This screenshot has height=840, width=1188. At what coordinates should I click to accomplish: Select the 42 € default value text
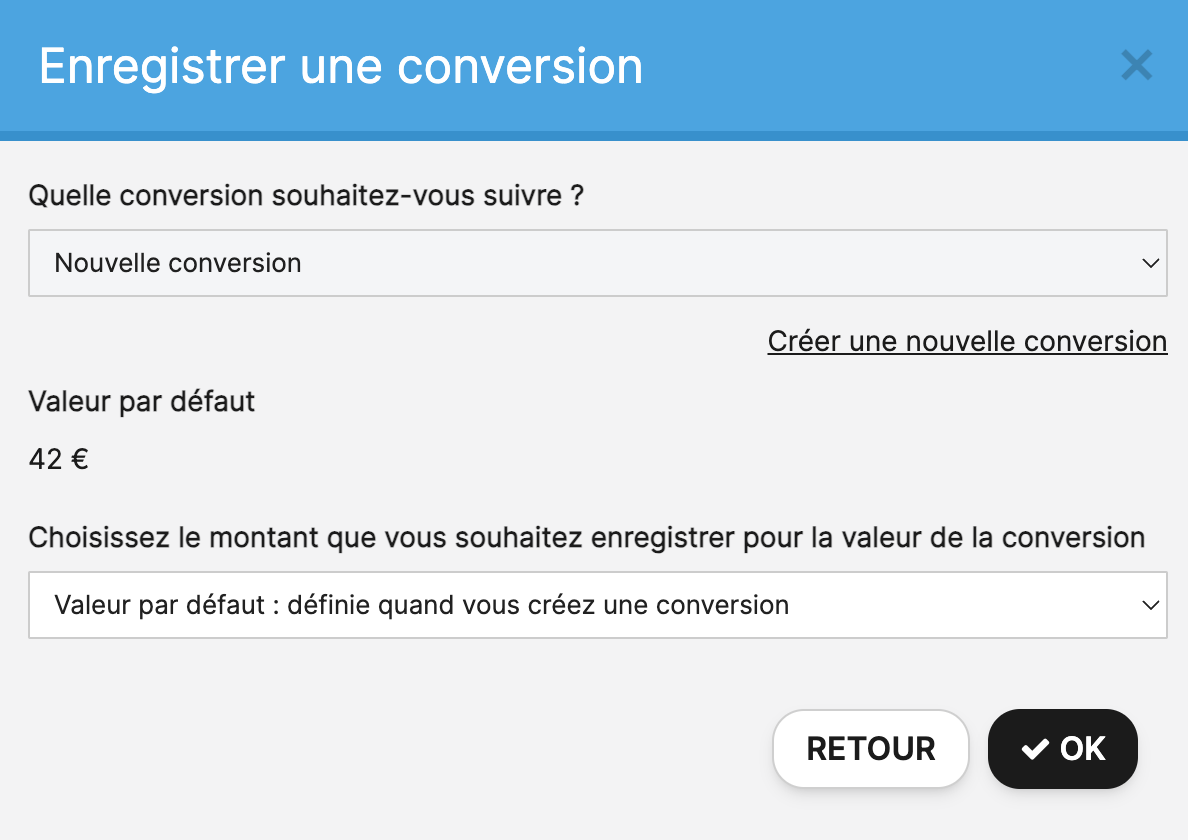coord(59,459)
